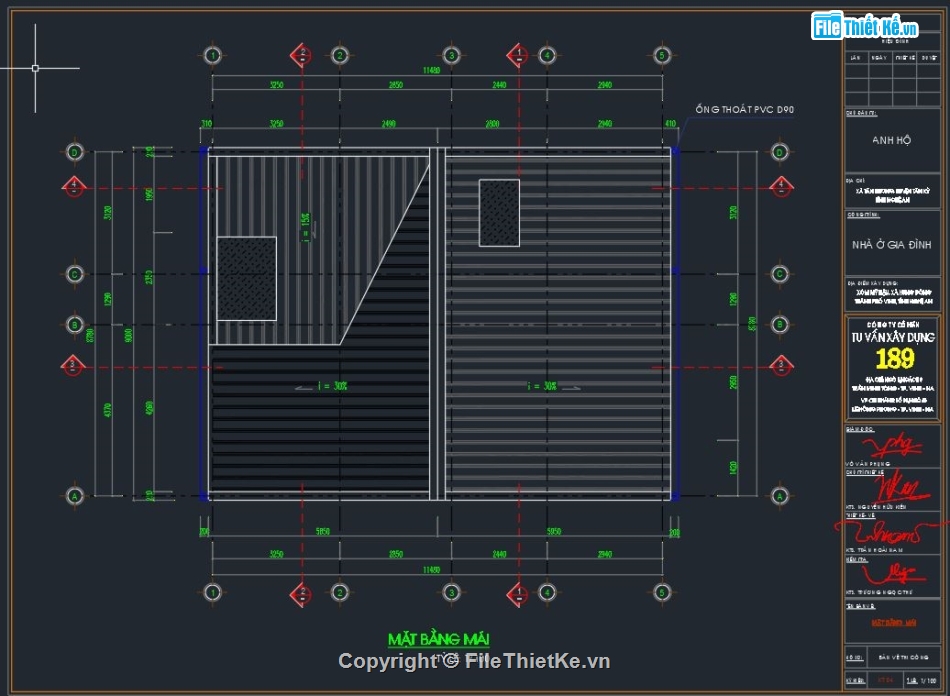Image resolution: width=950 pixels, height=696 pixels.
Task: Select red section marker 4 left of the plan
Action: click(73, 185)
